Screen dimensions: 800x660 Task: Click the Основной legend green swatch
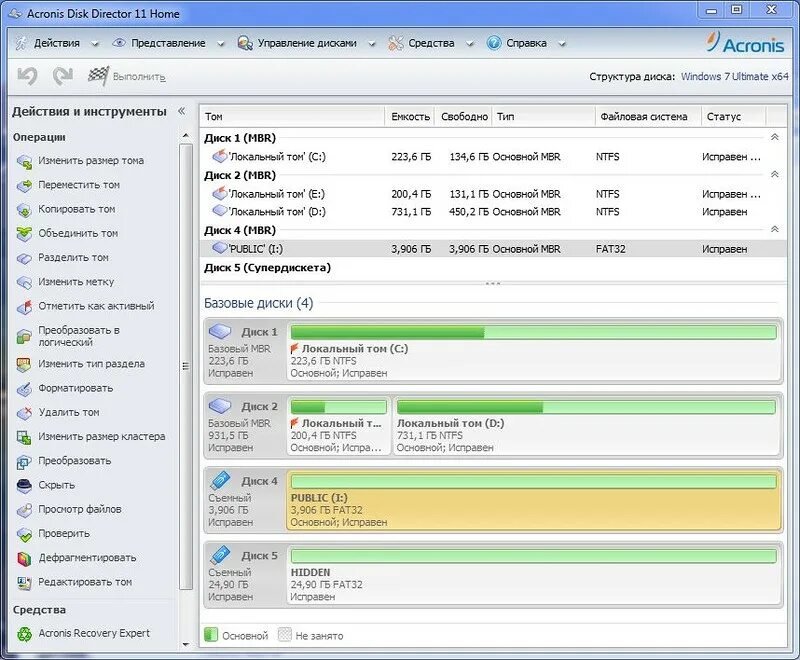pyautogui.click(x=211, y=634)
